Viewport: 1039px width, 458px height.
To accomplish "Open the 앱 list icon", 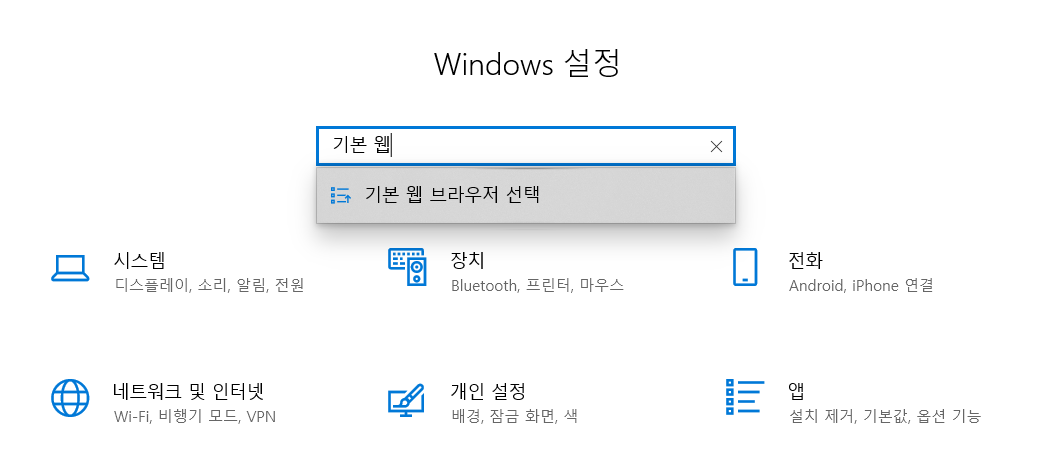I will tap(745, 397).
